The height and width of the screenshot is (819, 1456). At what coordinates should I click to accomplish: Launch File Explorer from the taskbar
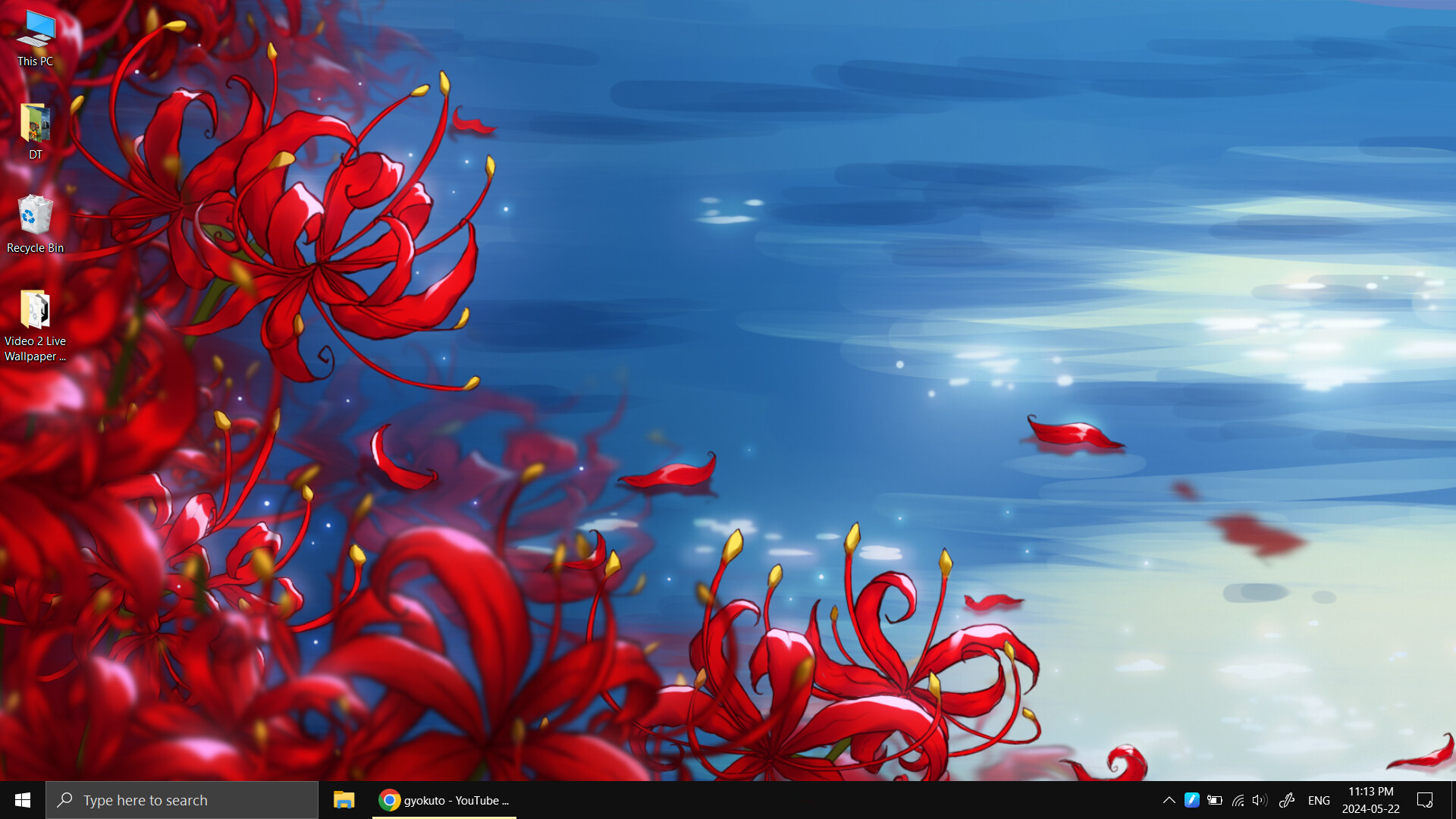click(x=344, y=800)
